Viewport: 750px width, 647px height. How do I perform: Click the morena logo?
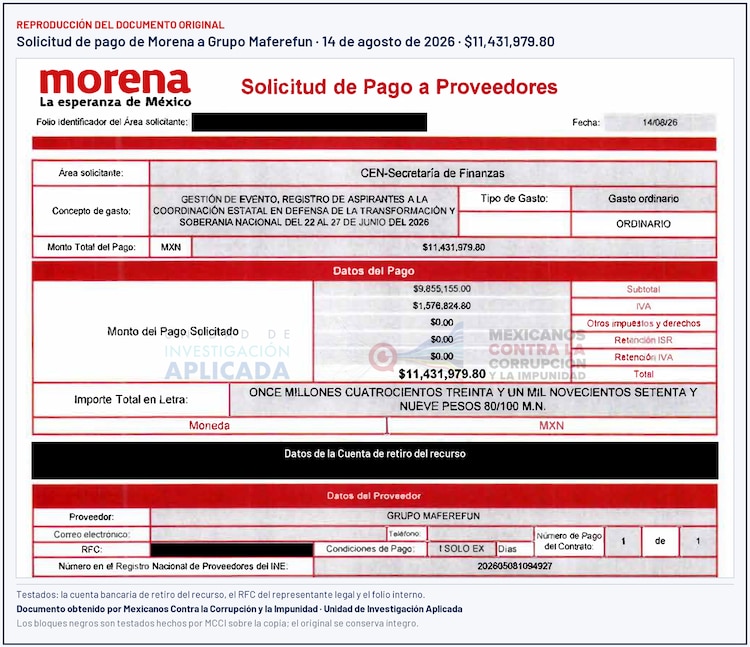click(115, 81)
